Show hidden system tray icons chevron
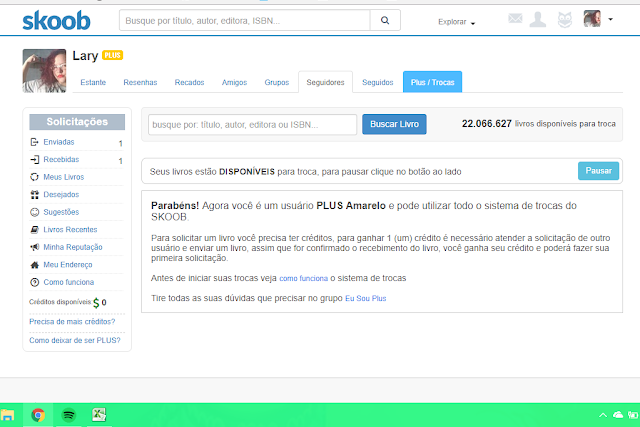The width and height of the screenshot is (640, 427). (x=603, y=415)
